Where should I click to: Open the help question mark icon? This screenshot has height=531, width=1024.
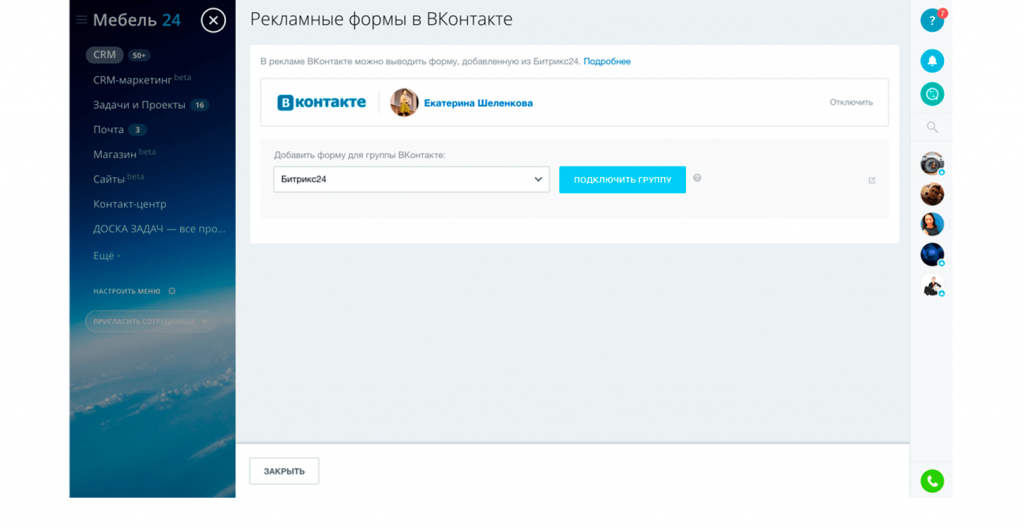932,20
